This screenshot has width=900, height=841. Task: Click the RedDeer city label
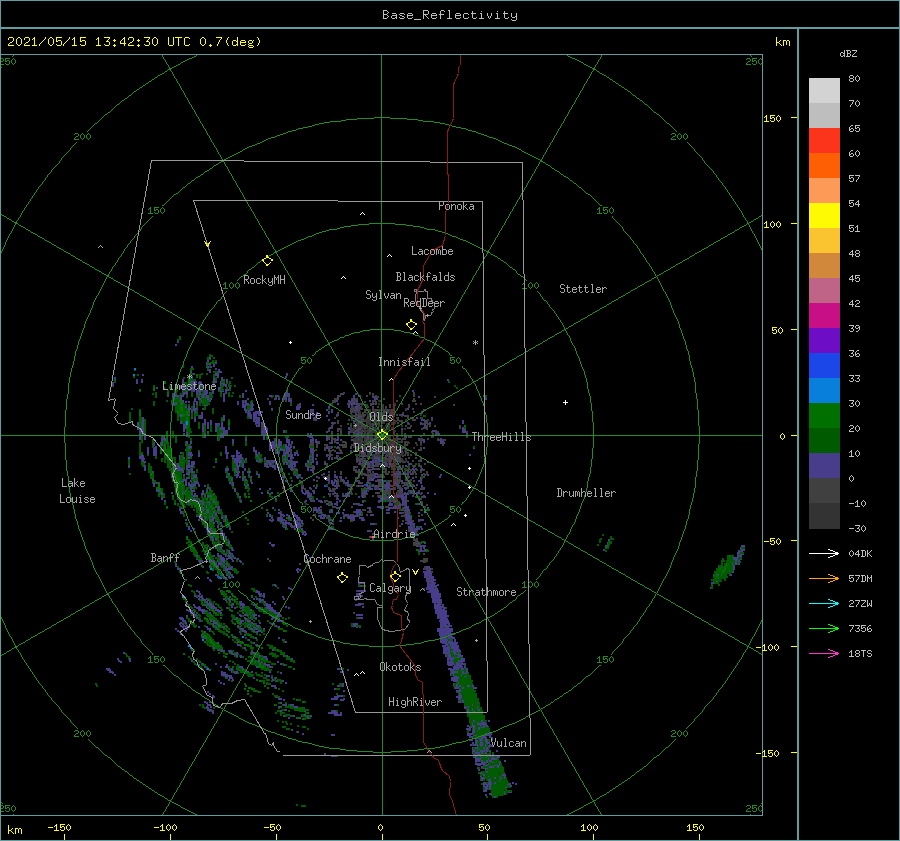click(x=424, y=303)
